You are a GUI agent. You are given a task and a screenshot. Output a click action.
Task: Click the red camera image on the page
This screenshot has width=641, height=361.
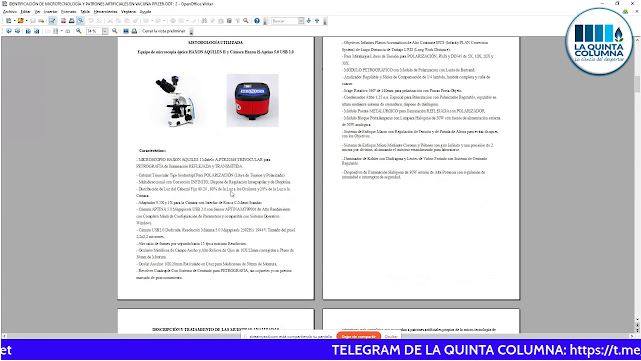[253, 100]
